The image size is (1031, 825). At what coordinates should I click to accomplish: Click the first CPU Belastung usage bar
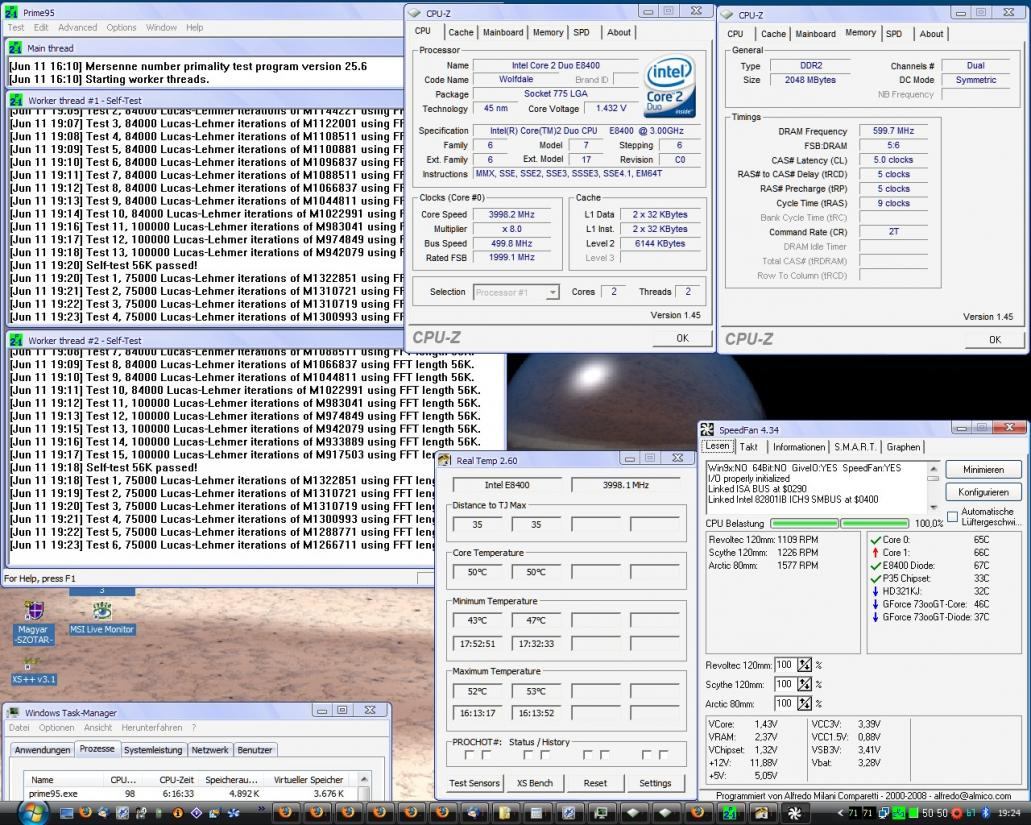point(805,523)
